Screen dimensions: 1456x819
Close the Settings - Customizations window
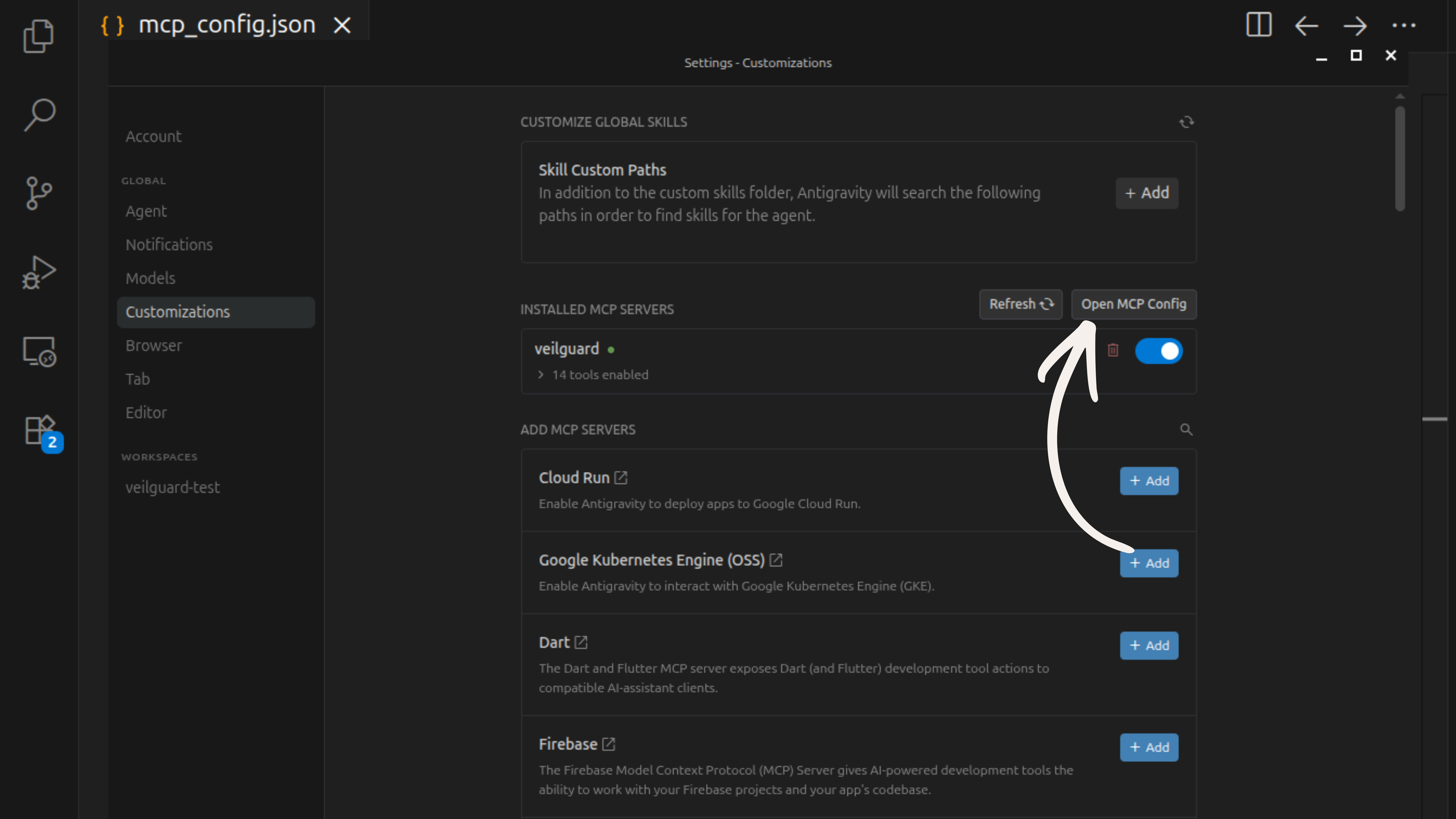coord(1391,55)
